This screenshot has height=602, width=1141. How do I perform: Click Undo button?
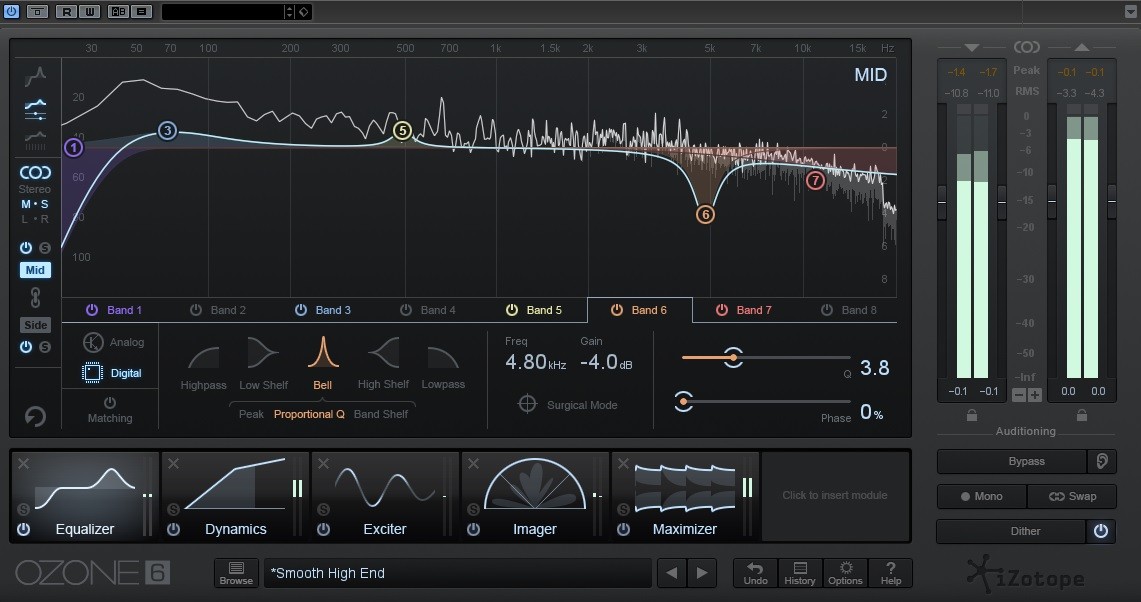click(755, 573)
